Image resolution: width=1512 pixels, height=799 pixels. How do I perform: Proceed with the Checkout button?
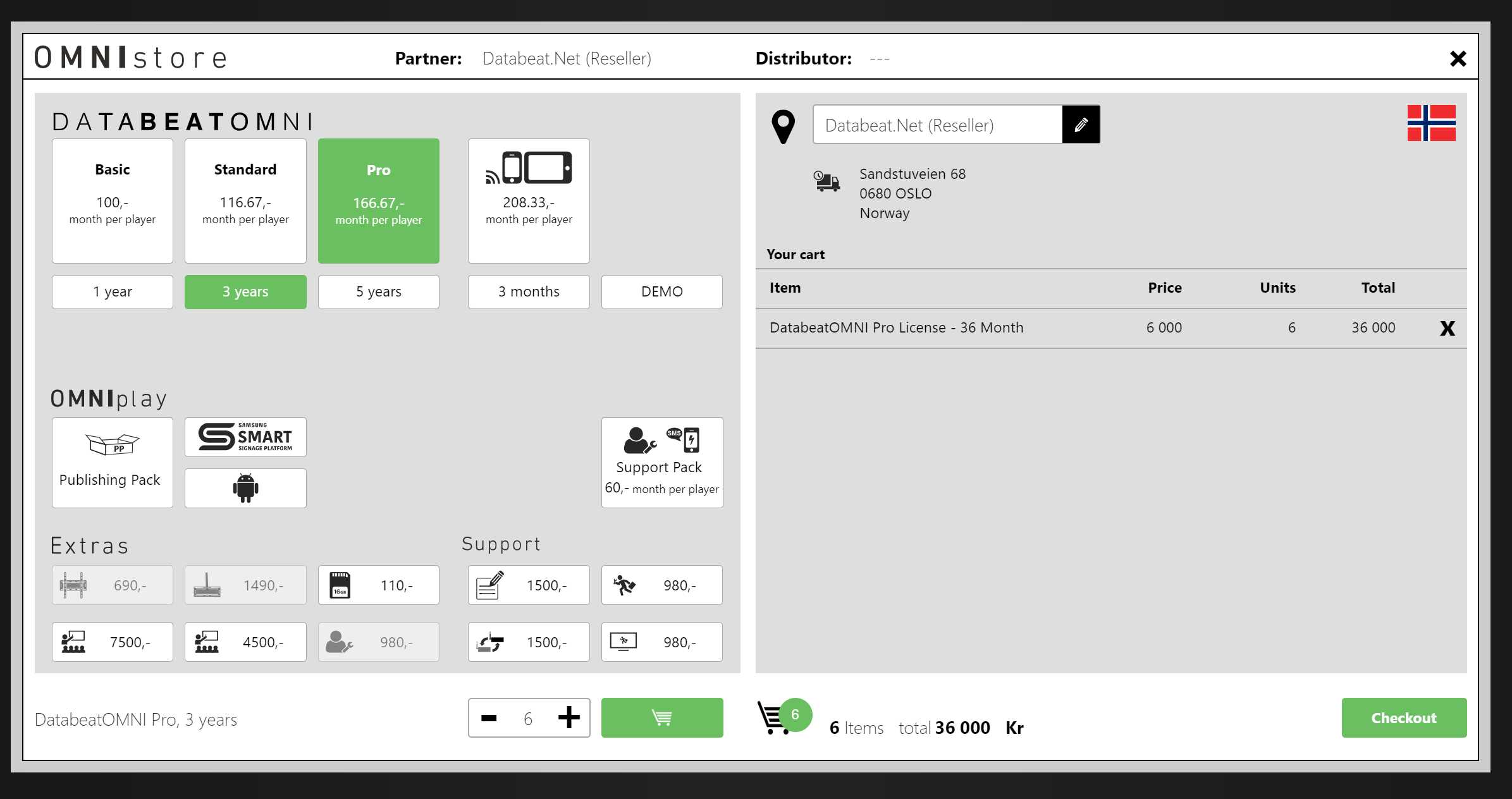1404,718
